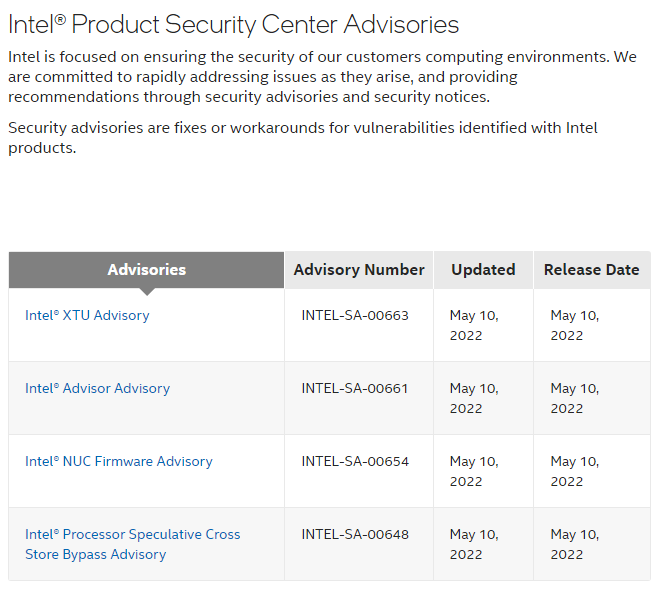Click the Updated date for XTU Advisory

pyautogui.click(x=473, y=325)
